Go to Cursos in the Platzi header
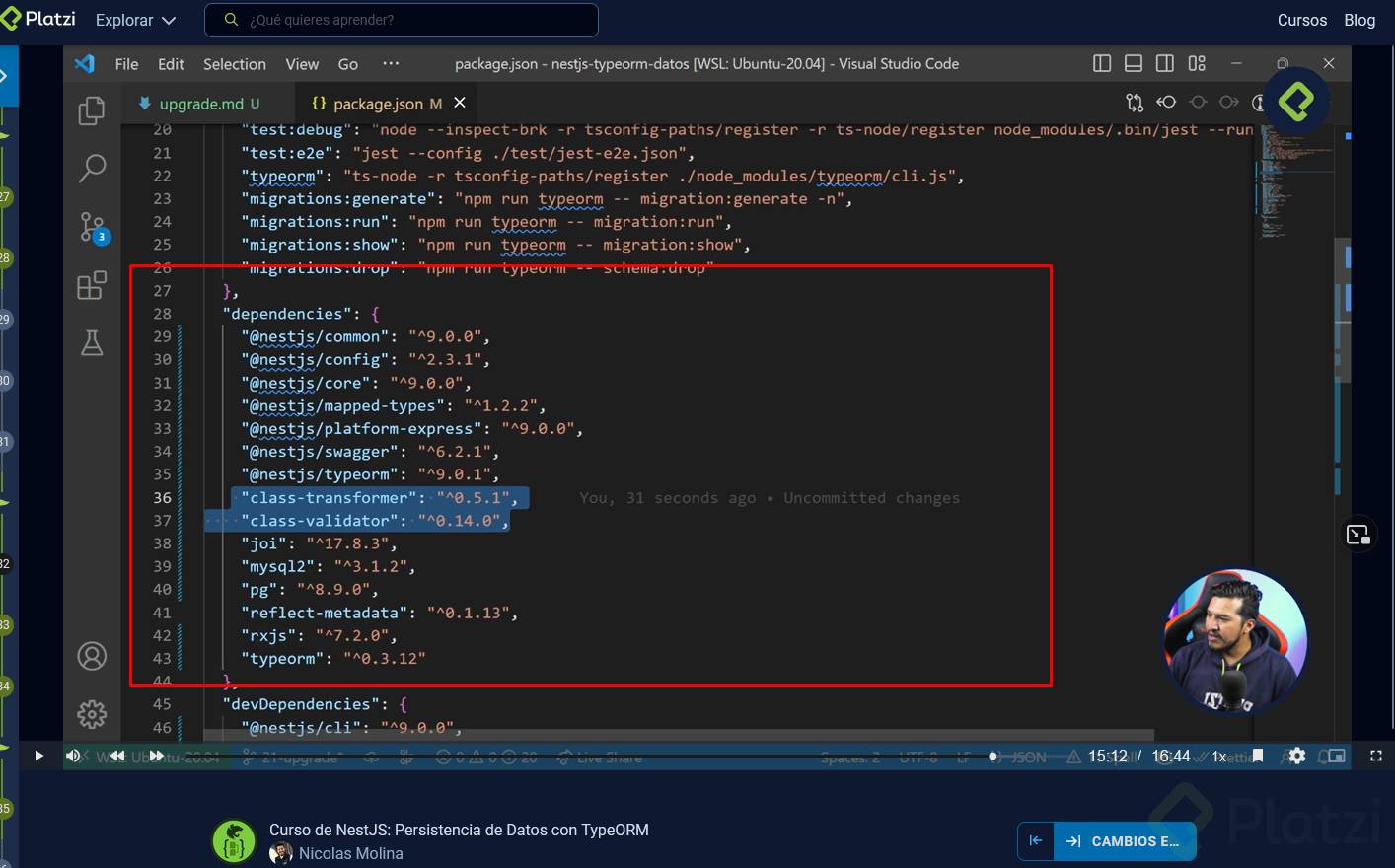 (1302, 20)
